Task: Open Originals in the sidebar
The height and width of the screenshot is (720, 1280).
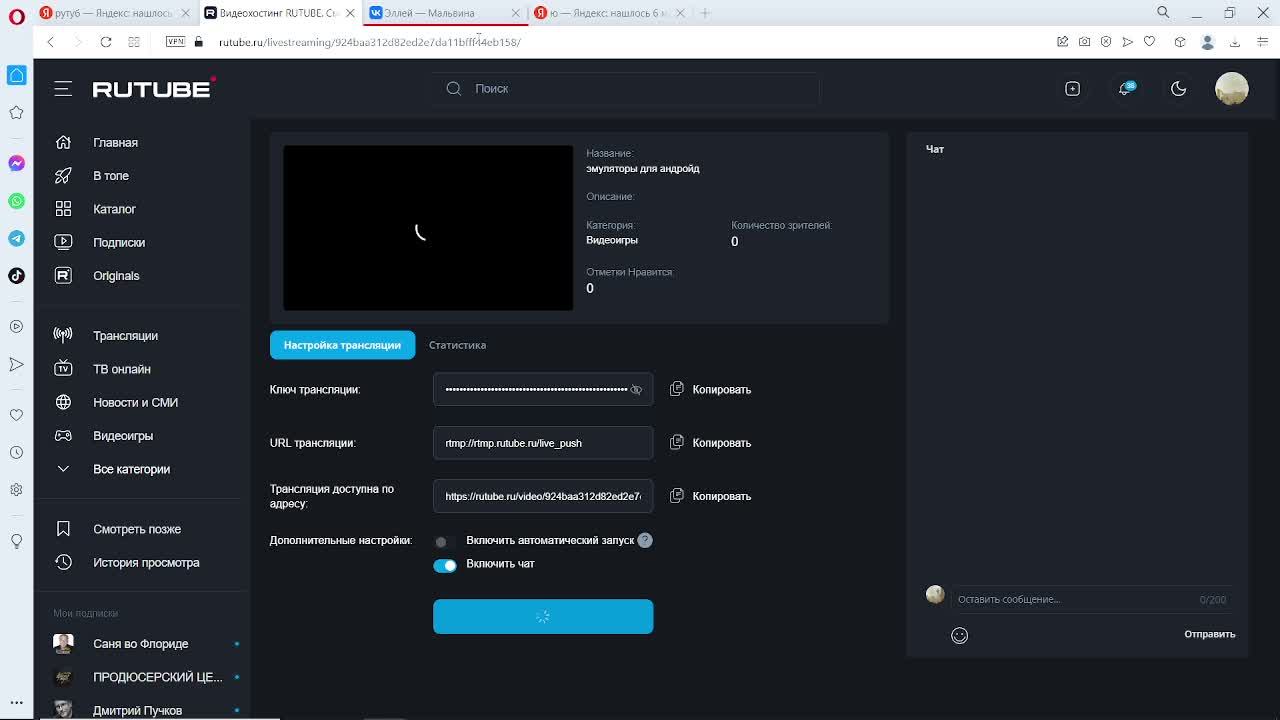Action: (x=116, y=276)
